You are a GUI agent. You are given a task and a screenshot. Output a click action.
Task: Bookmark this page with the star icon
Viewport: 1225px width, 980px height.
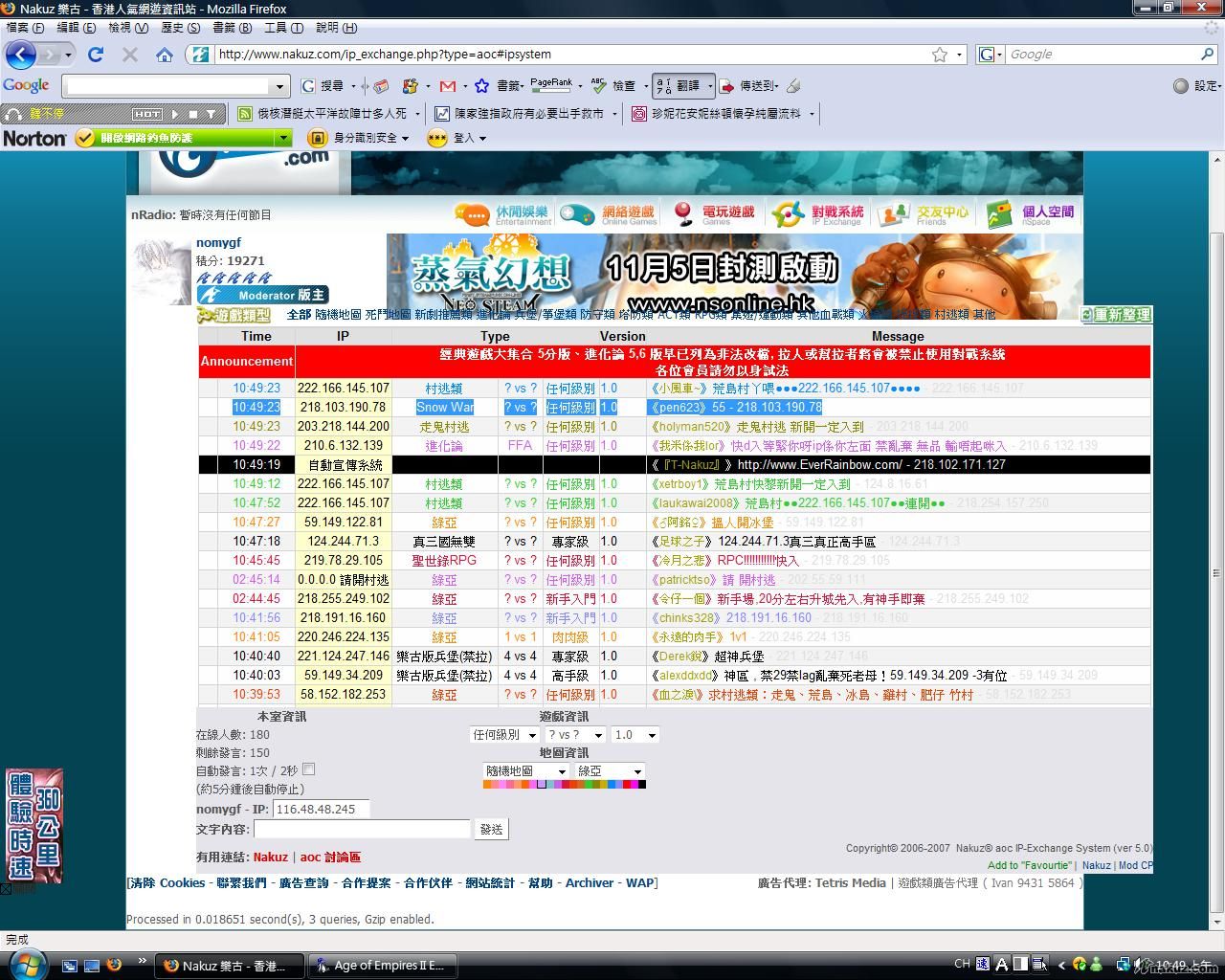pyautogui.click(x=940, y=55)
